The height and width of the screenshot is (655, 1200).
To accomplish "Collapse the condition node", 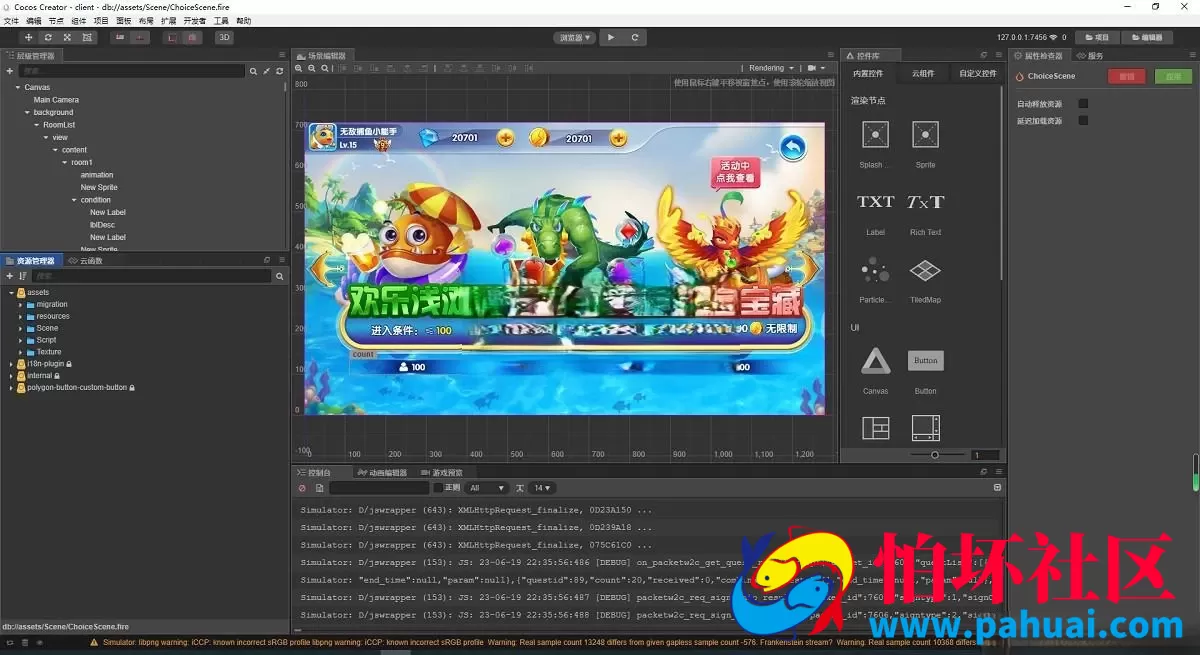I will (x=74, y=200).
